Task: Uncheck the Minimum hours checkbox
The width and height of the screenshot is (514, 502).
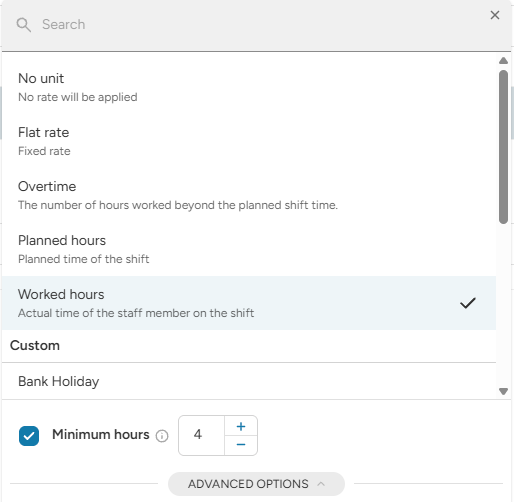Action: (x=29, y=436)
